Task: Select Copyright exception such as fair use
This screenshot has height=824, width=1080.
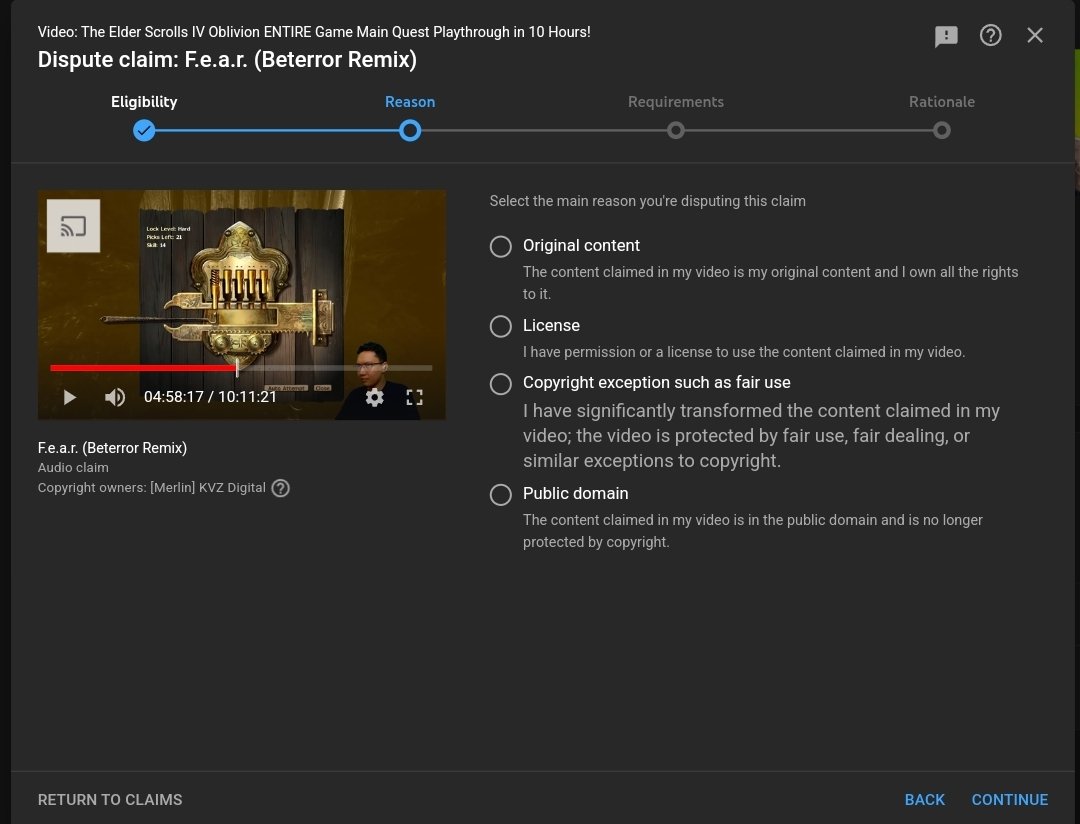Action: click(501, 383)
